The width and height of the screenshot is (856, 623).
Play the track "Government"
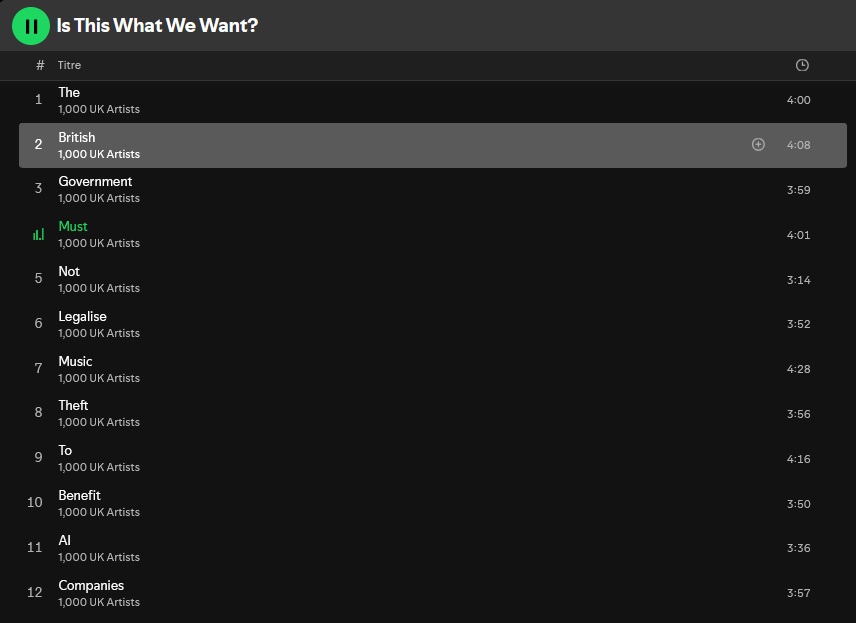95,181
